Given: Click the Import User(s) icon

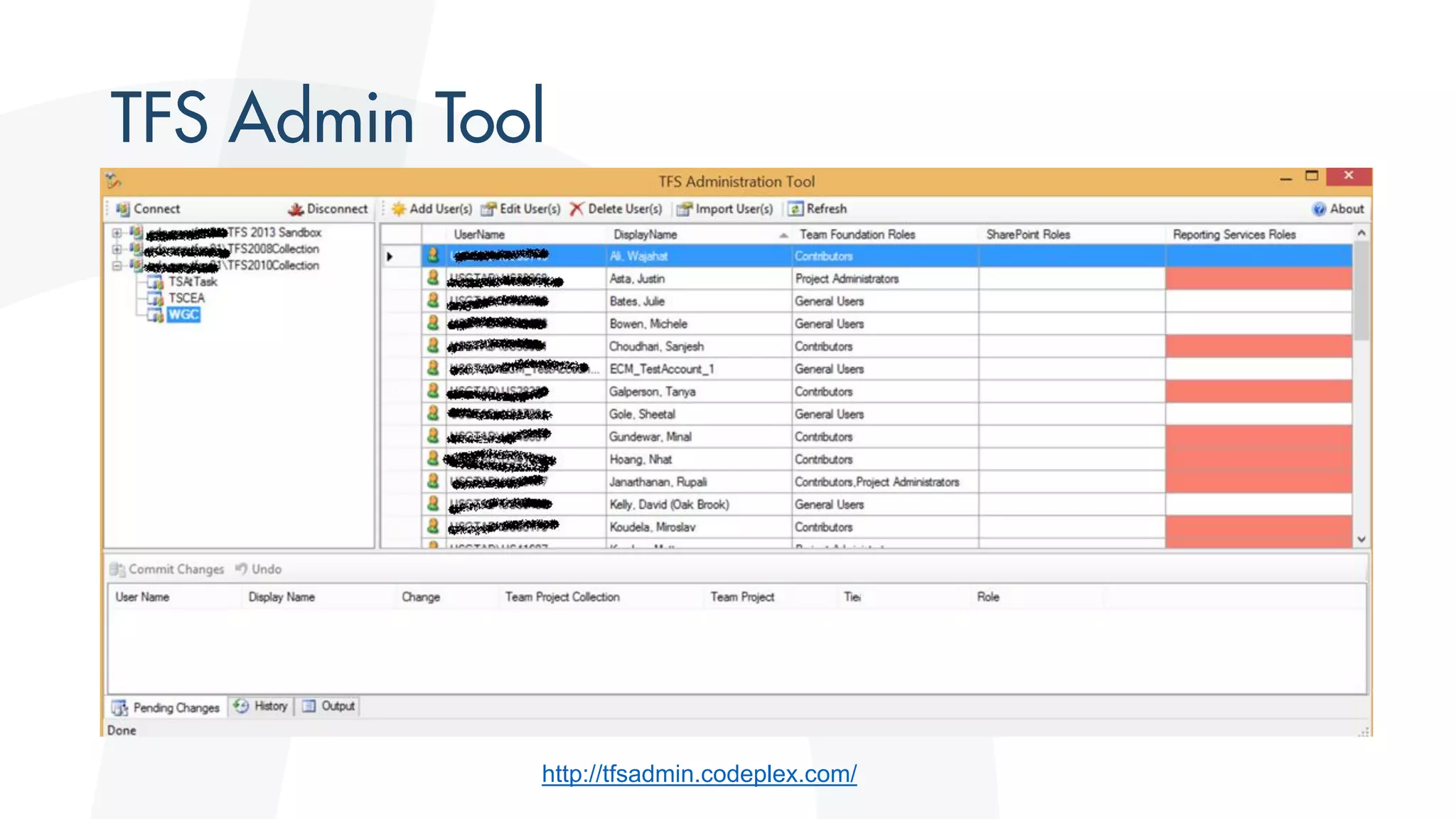Looking at the screenshot, I should pyautogui.click(x=684, y=209).
